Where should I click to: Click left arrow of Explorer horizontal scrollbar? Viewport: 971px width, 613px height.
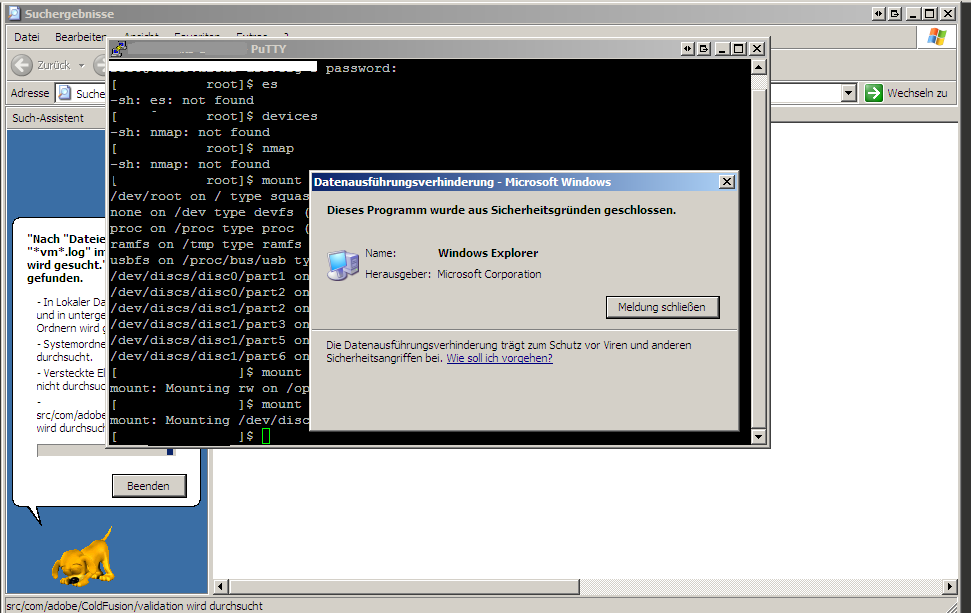[x=221, y=586]
